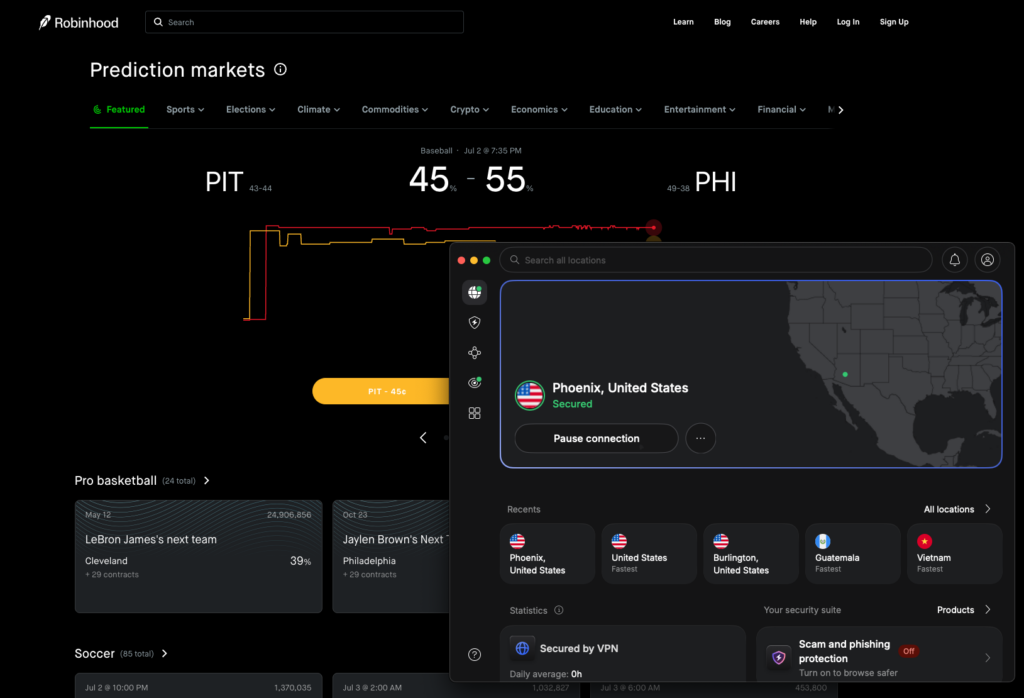This screenshot has width=1024, height=698.
Task: Expand the Sports category dropdown
Action: click(185, 110)
